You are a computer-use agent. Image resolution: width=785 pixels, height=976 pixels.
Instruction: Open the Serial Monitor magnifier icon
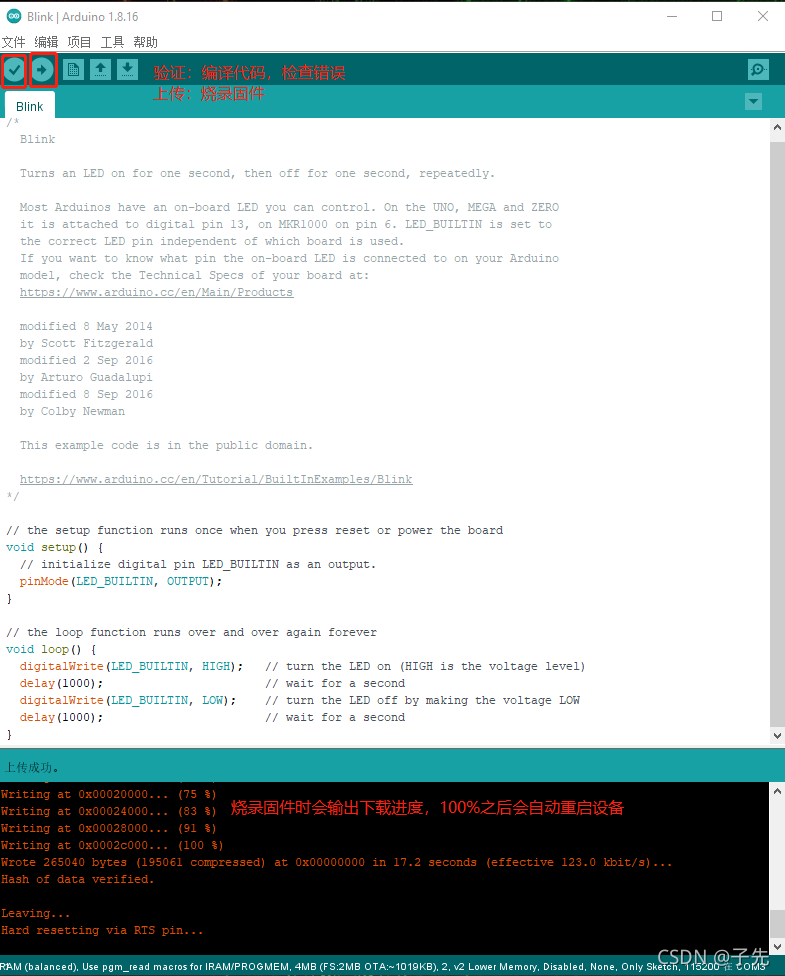758,70
